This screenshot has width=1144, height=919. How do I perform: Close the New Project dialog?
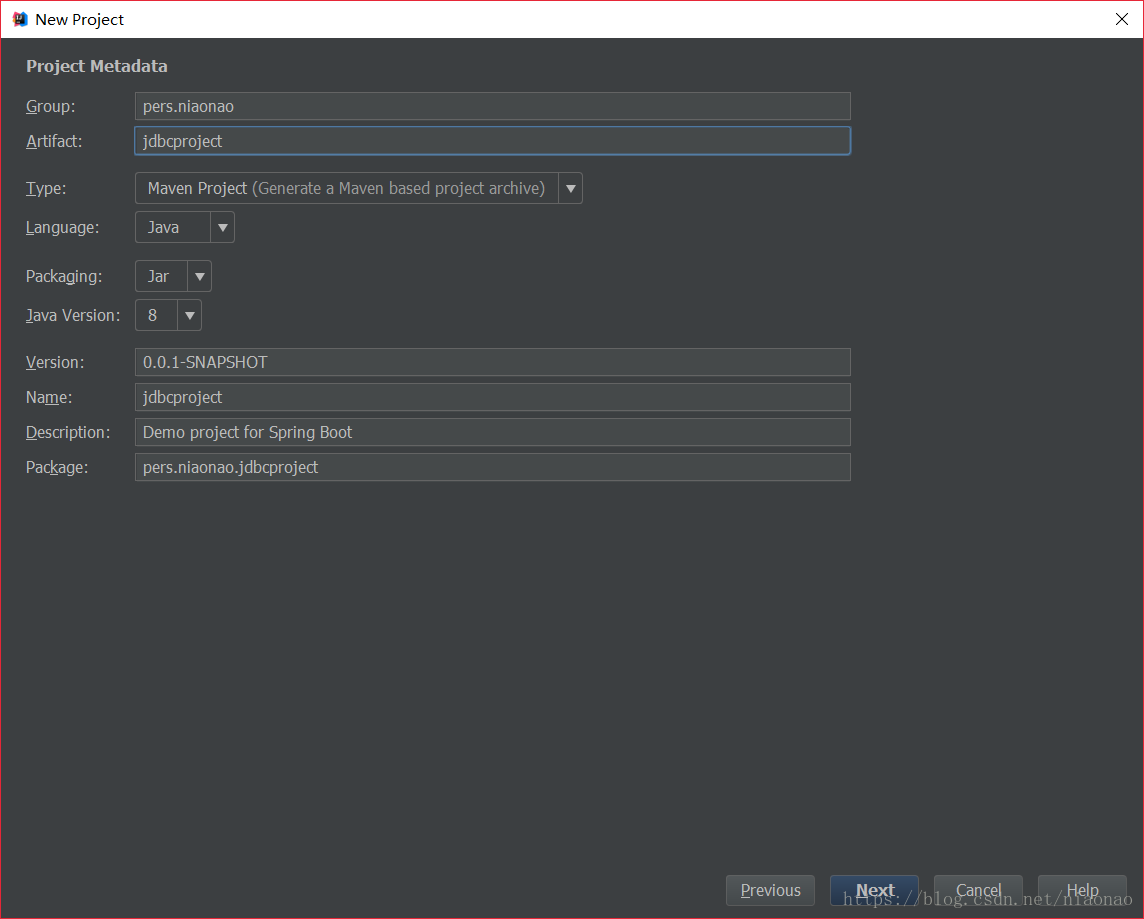(x=1121, y=19)
